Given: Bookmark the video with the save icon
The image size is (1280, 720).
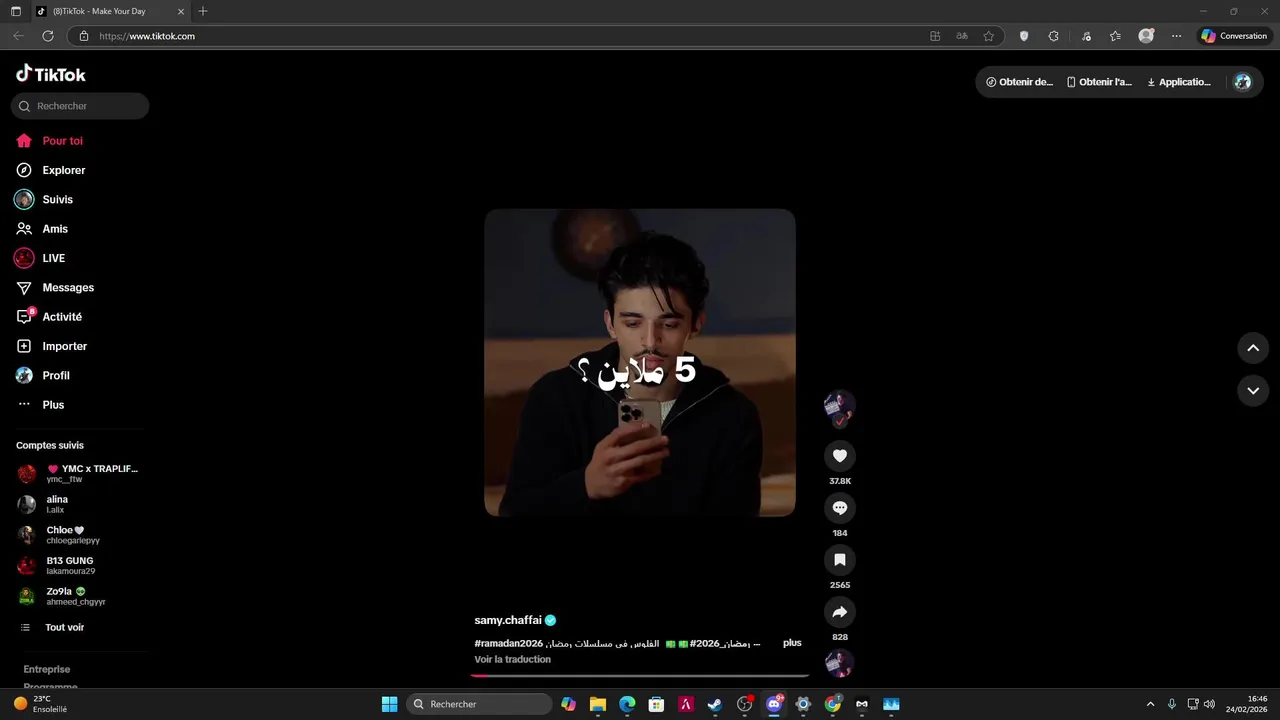Looking at the screenshot, I should (840, 560).
